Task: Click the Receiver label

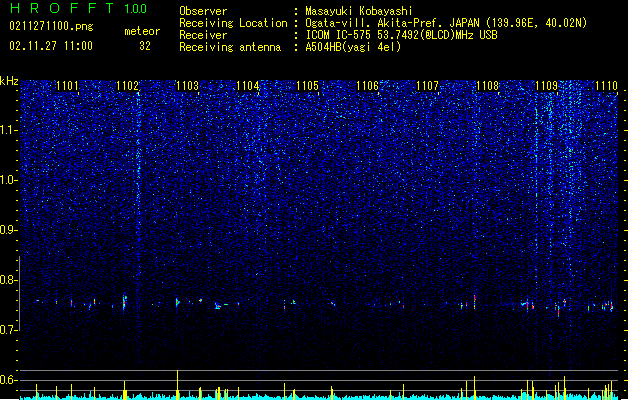Action: [203, 35]
